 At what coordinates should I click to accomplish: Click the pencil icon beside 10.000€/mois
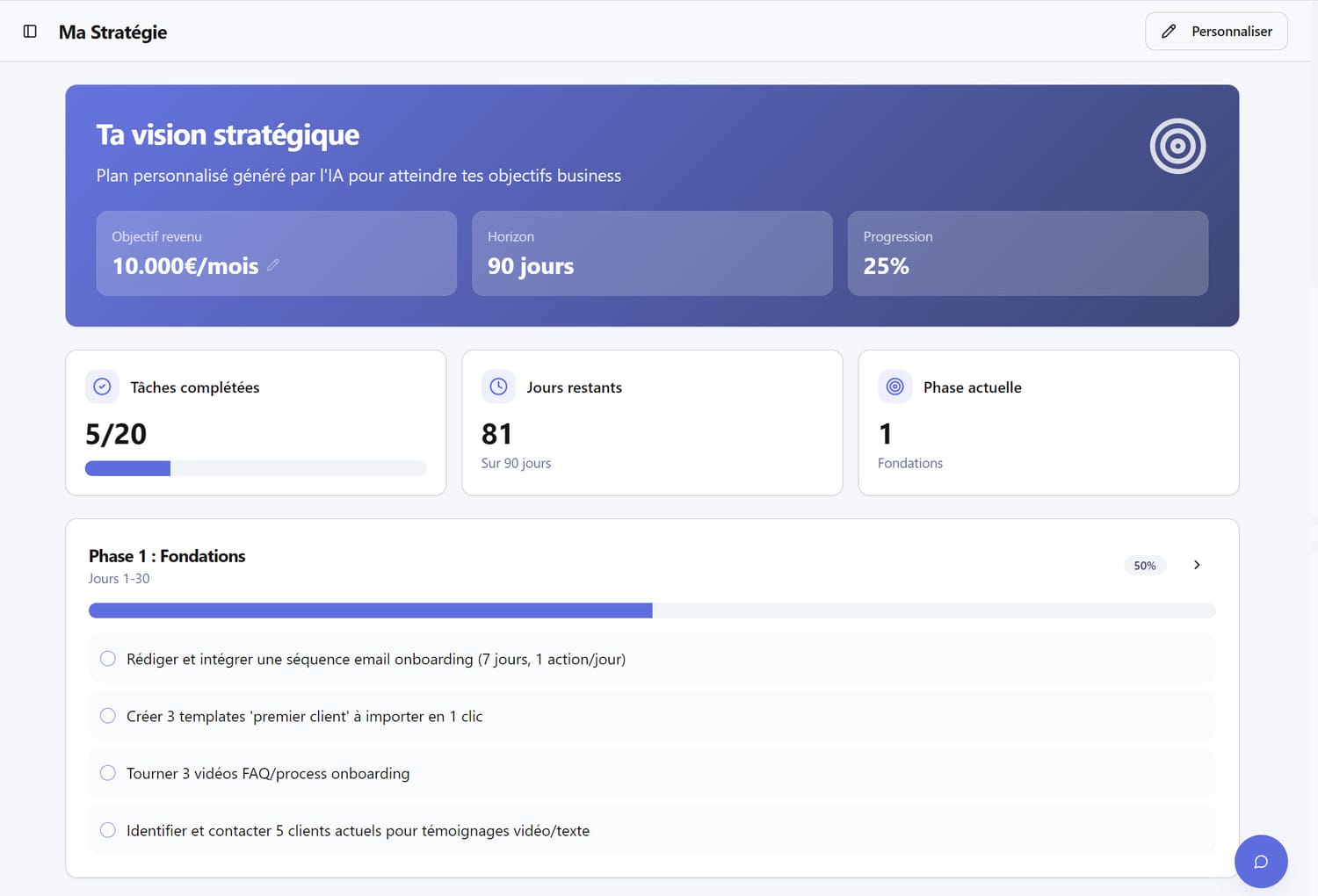(273, 265)
